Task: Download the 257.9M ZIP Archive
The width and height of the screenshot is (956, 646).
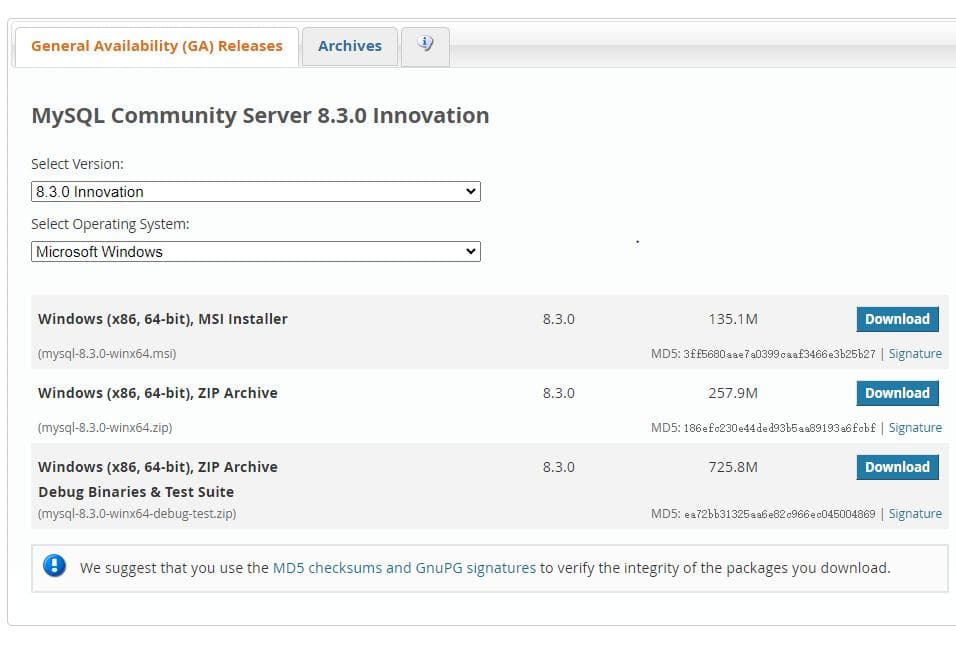Action: click(897, 393)
